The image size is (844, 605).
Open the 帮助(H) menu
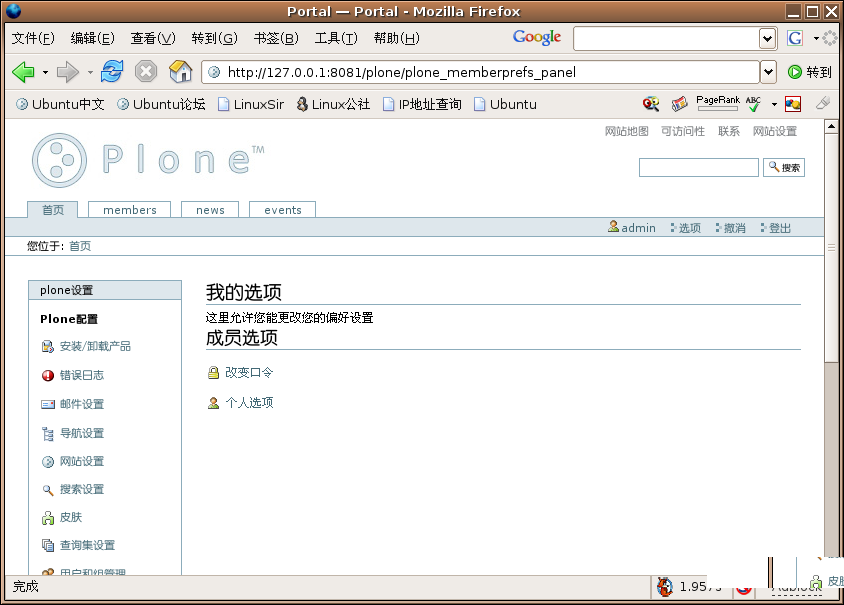pyautogui.click(x=397, y=38)
